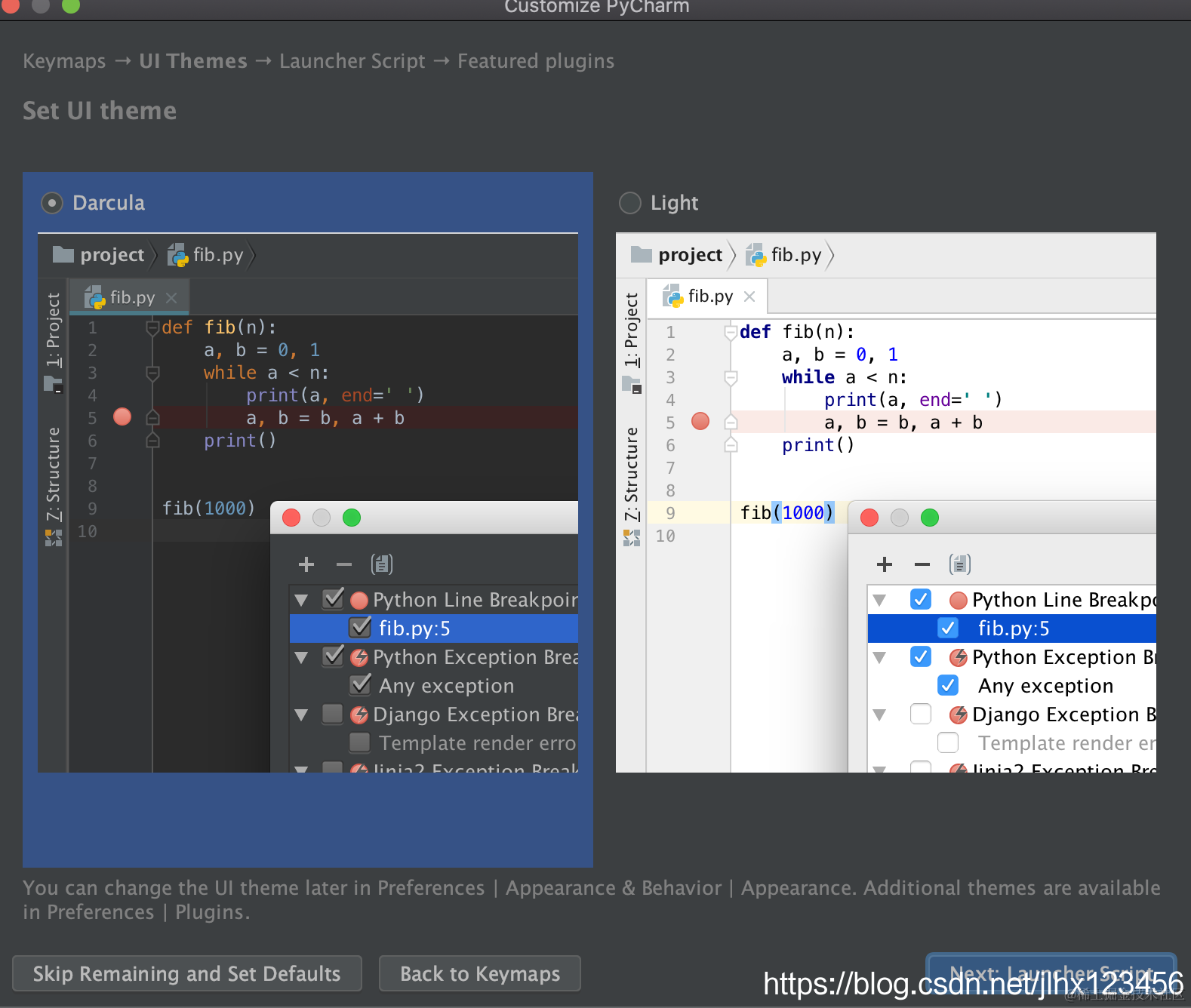Click fib.py Python file icon in Light breadcrumb
This screenshot has width=1191, height=1008.
pyautogui.click(x=756, y=255)
